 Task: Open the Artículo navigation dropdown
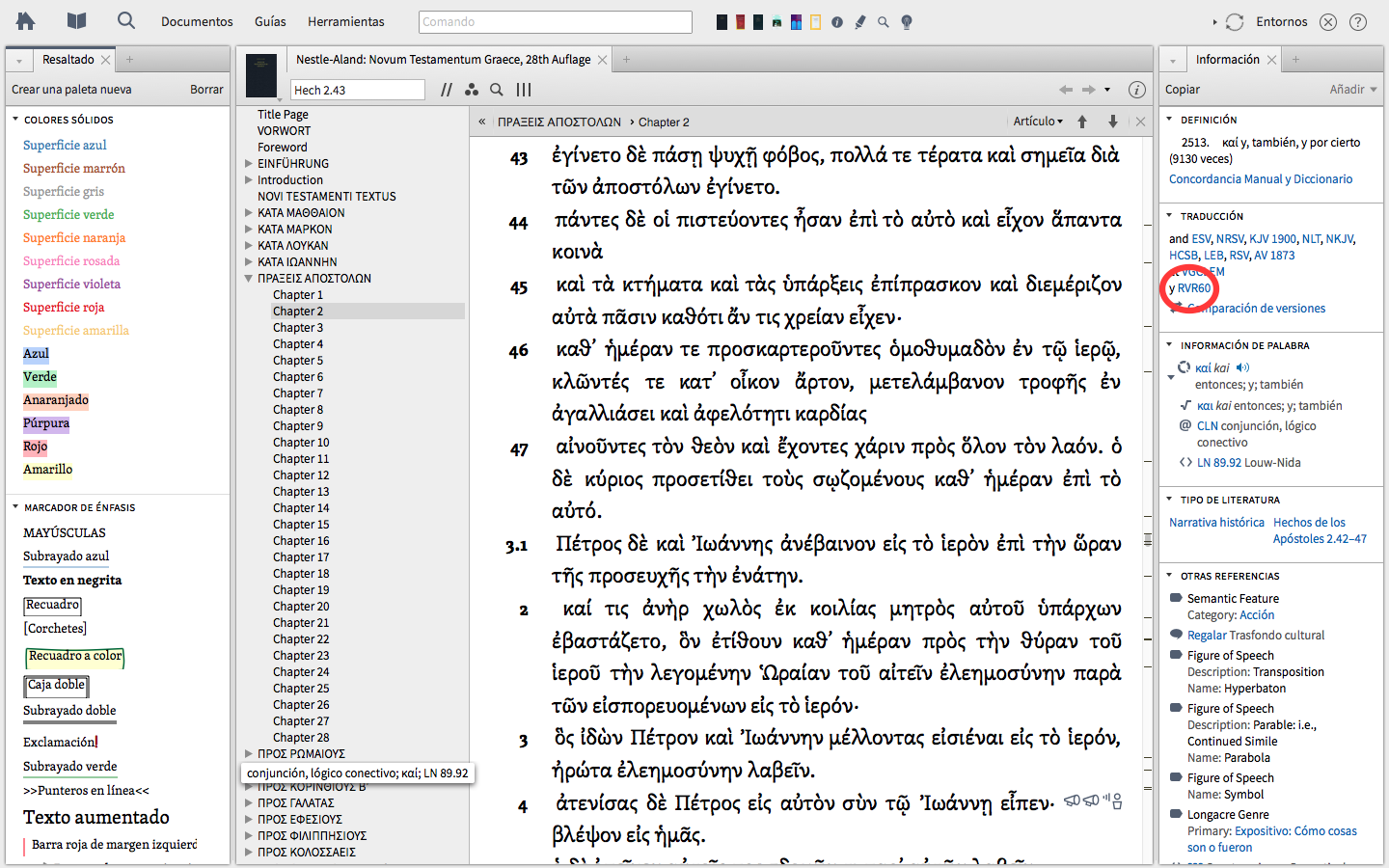click(x=1038, y=122)
